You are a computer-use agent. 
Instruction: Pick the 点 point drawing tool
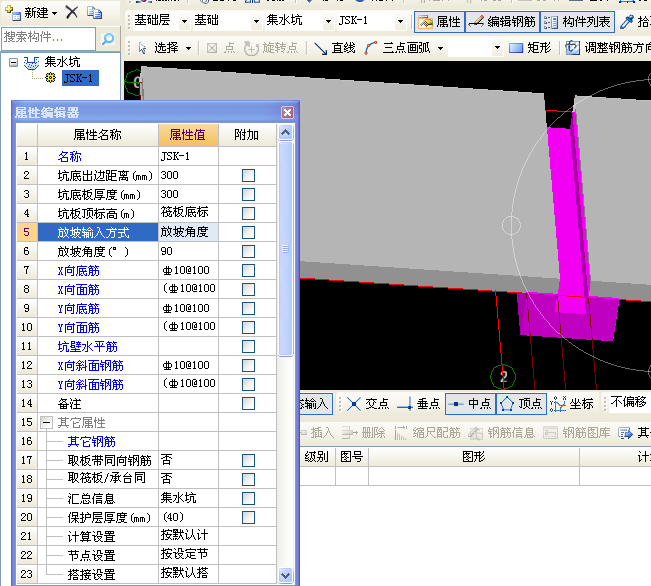[x=220, y=48]
